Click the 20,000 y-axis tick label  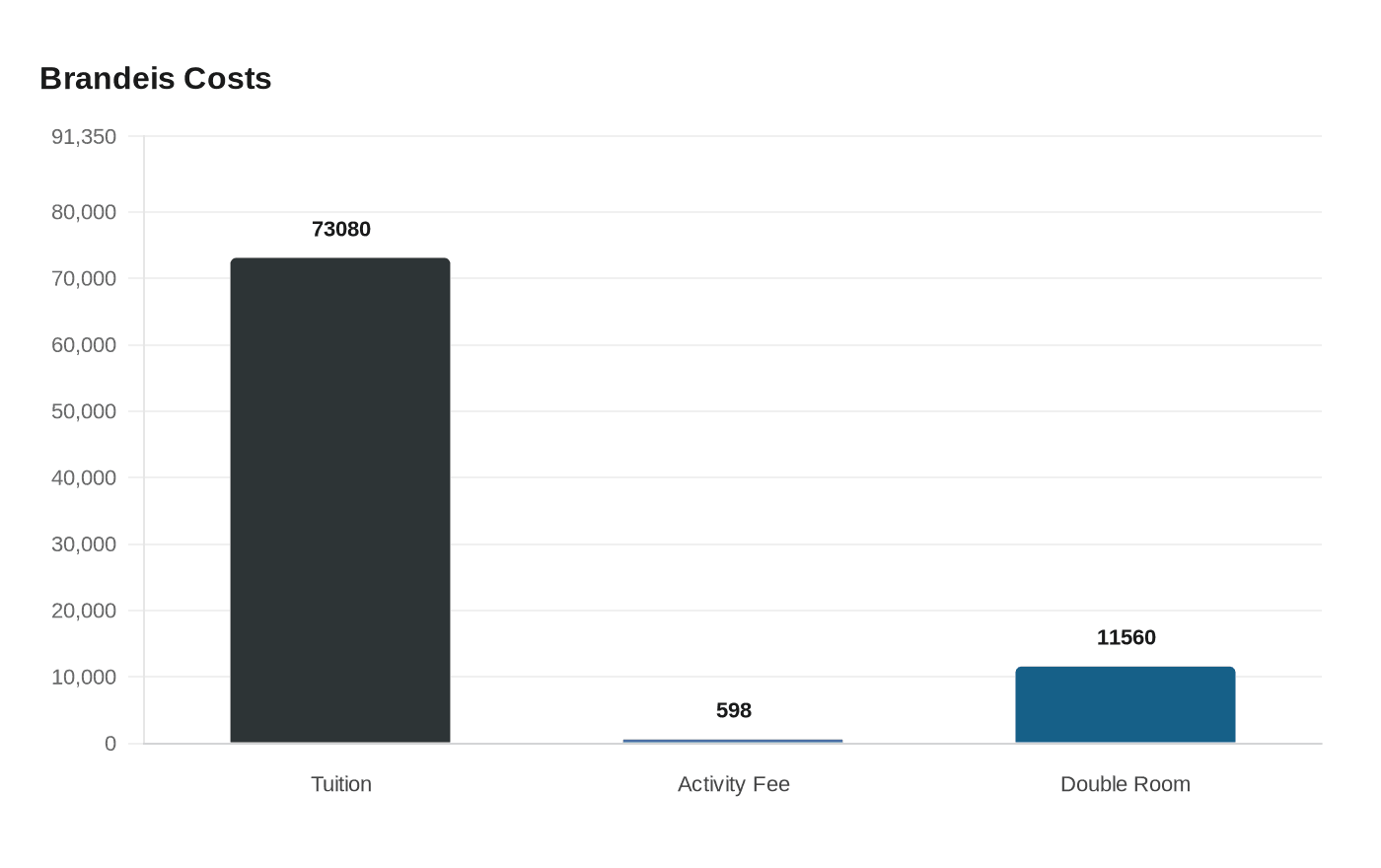pos(84,611)
